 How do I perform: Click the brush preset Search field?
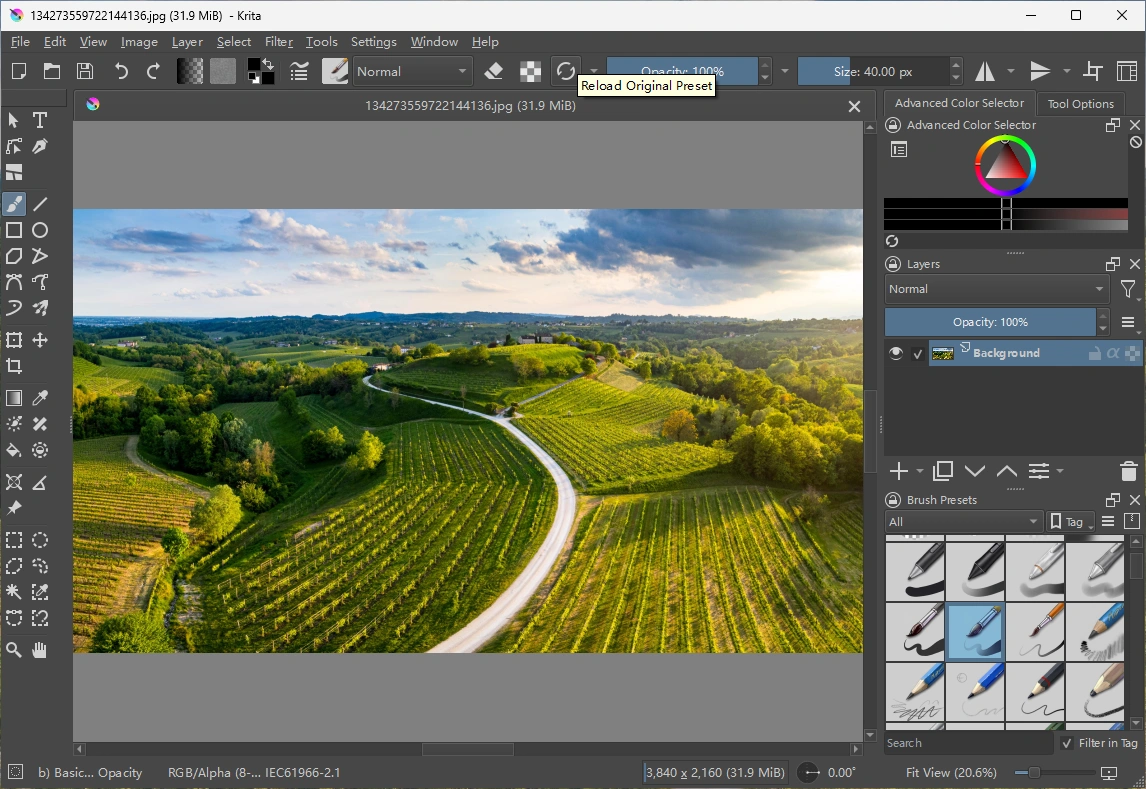(x=969, y=743)
